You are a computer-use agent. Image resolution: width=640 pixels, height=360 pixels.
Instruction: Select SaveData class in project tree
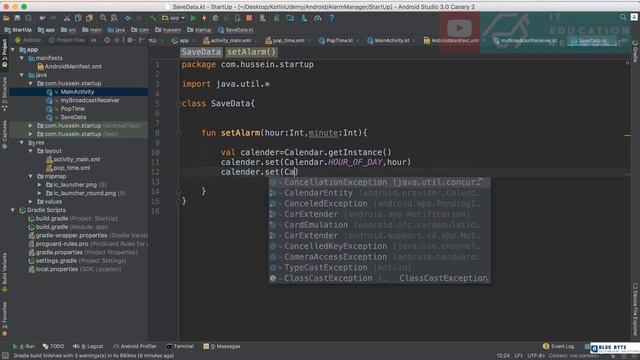(x=73, y=117)
